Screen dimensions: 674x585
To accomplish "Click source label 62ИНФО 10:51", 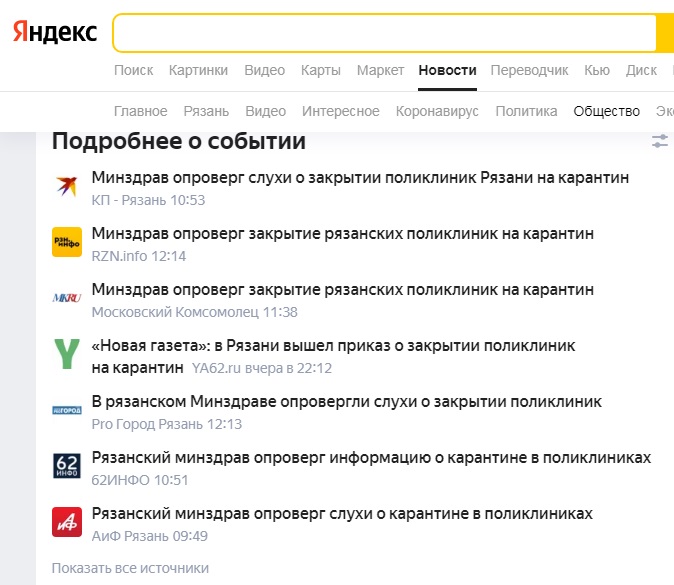I will click(x=140, y=480).
